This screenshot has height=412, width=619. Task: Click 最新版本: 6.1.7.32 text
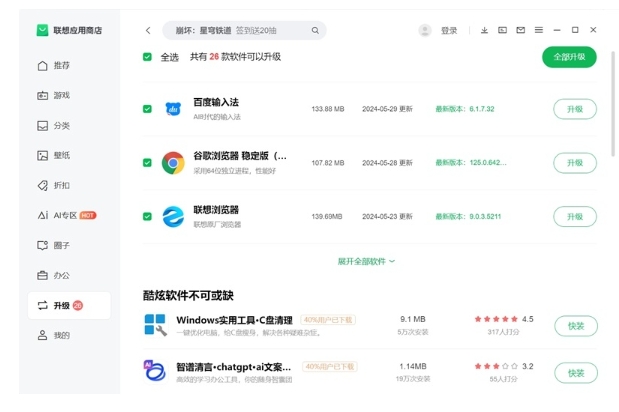click(465, 109)
